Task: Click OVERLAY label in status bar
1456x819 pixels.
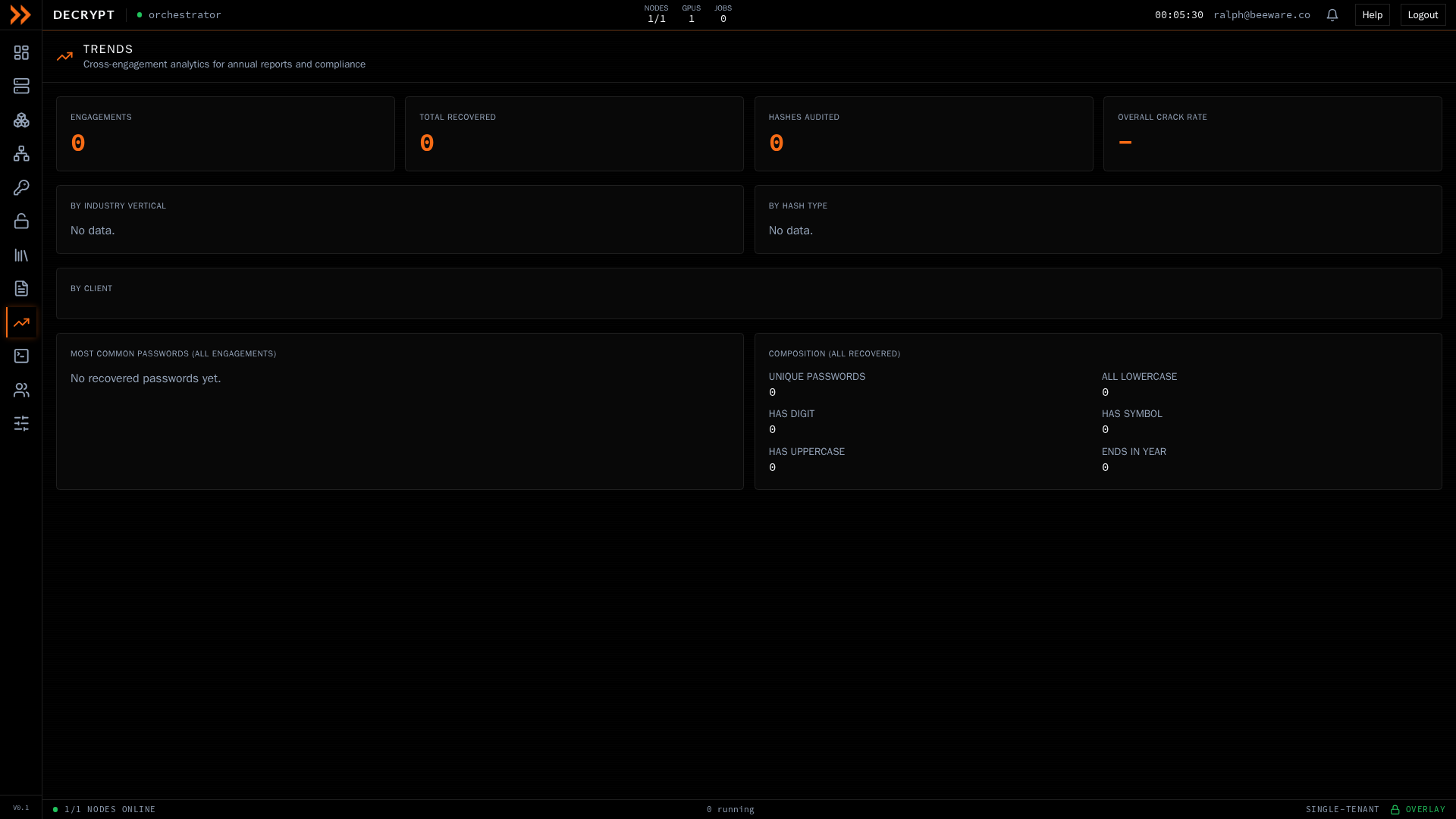Action: (1426, 809)
